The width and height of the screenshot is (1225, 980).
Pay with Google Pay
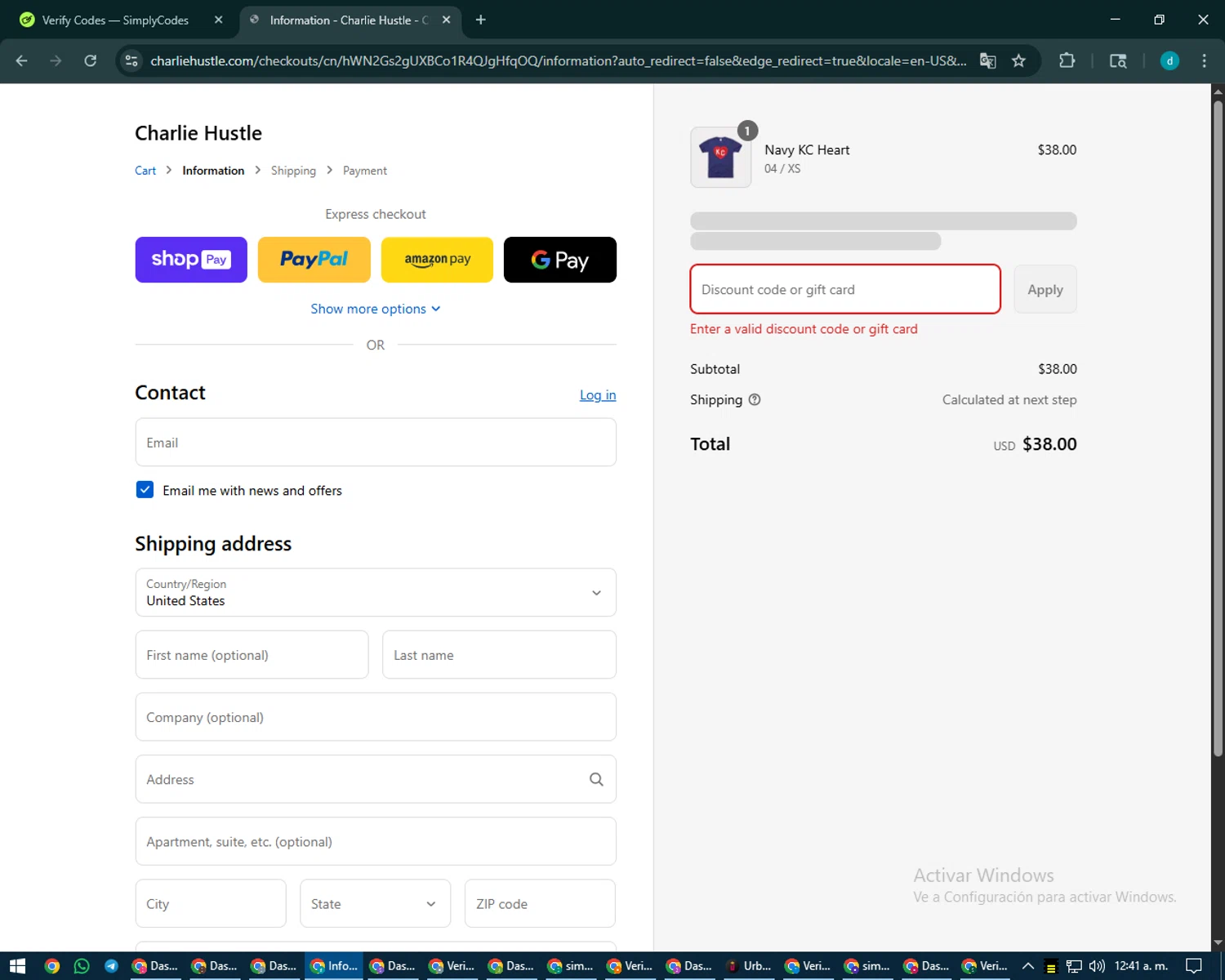click(560, 260)
